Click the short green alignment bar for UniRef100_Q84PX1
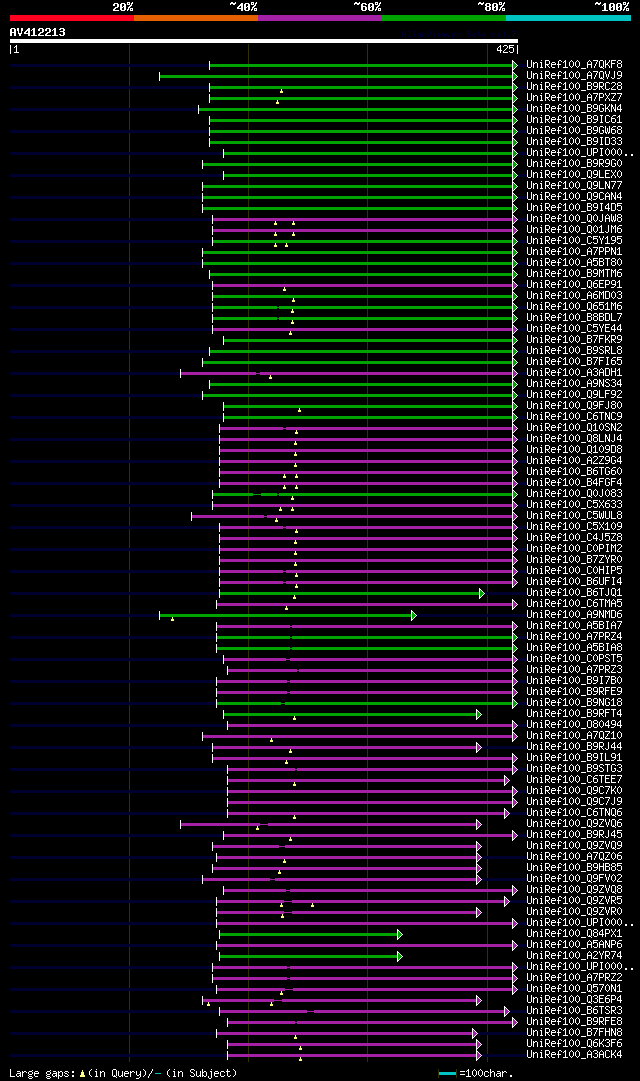The image size is (640, 1081). pyautogui.click(x=310, y=934)
